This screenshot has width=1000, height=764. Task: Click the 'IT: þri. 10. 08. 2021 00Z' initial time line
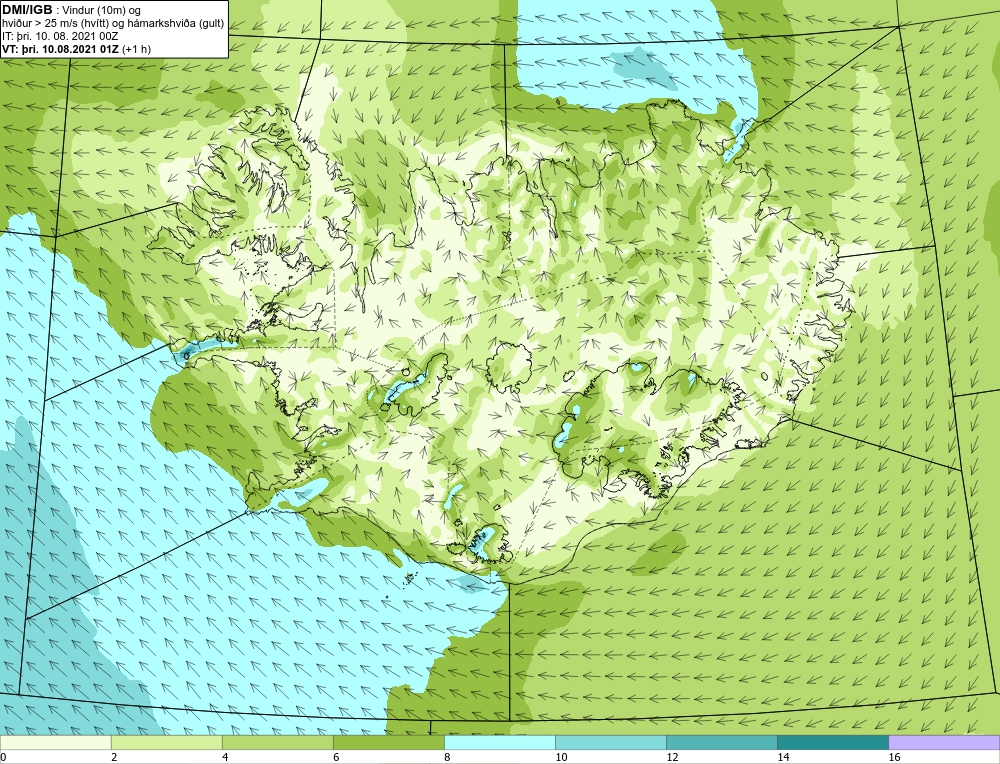tap(60, 36)
